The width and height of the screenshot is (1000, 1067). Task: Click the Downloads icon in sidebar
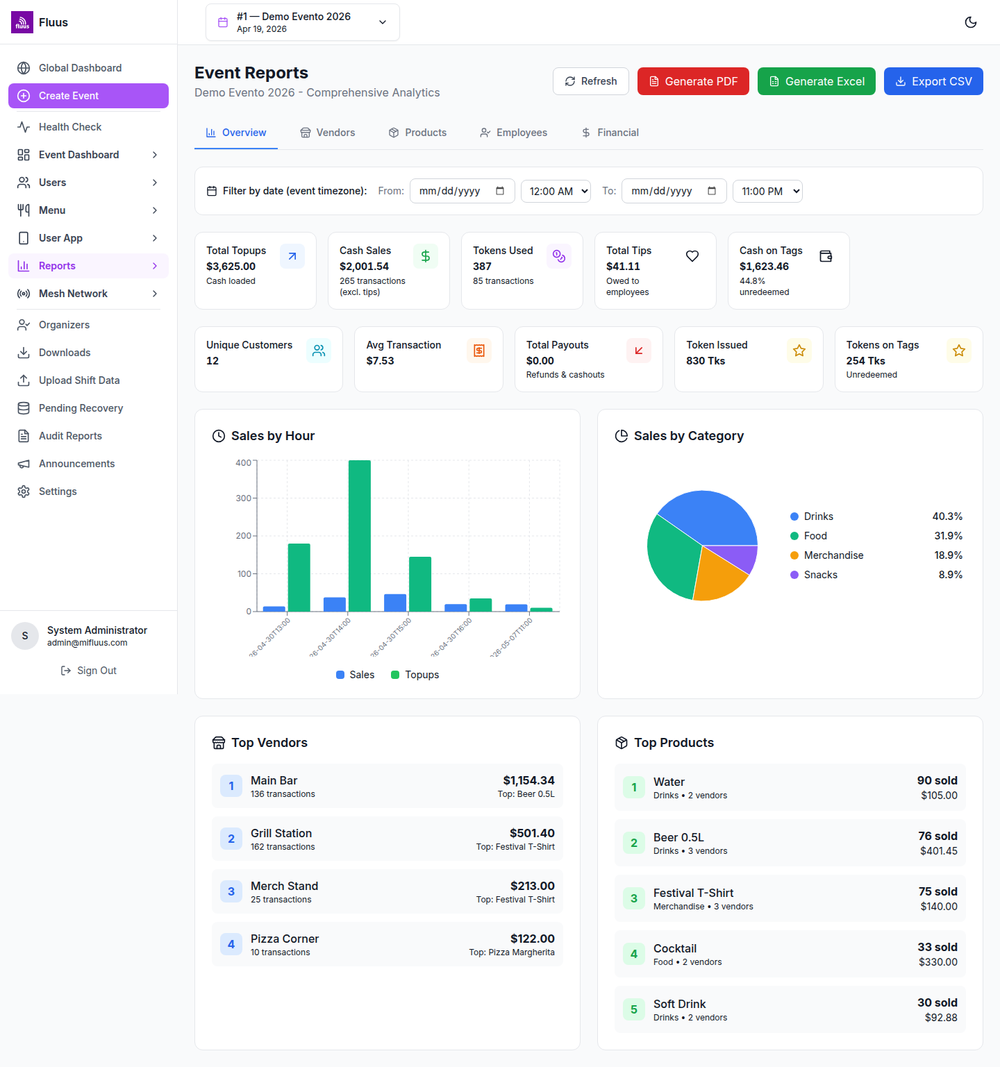(x=23, y=353)
